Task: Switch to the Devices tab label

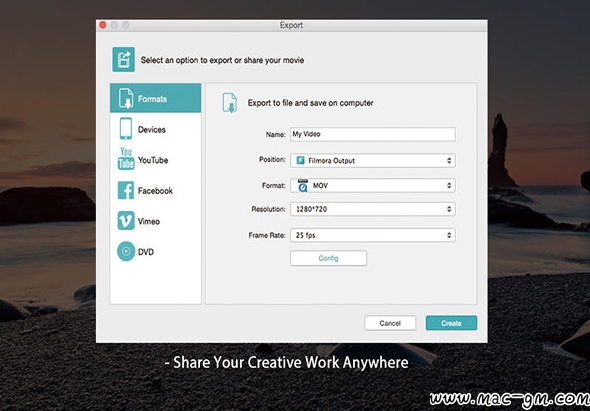Action: pyautogui.click(x=152, y=129)
